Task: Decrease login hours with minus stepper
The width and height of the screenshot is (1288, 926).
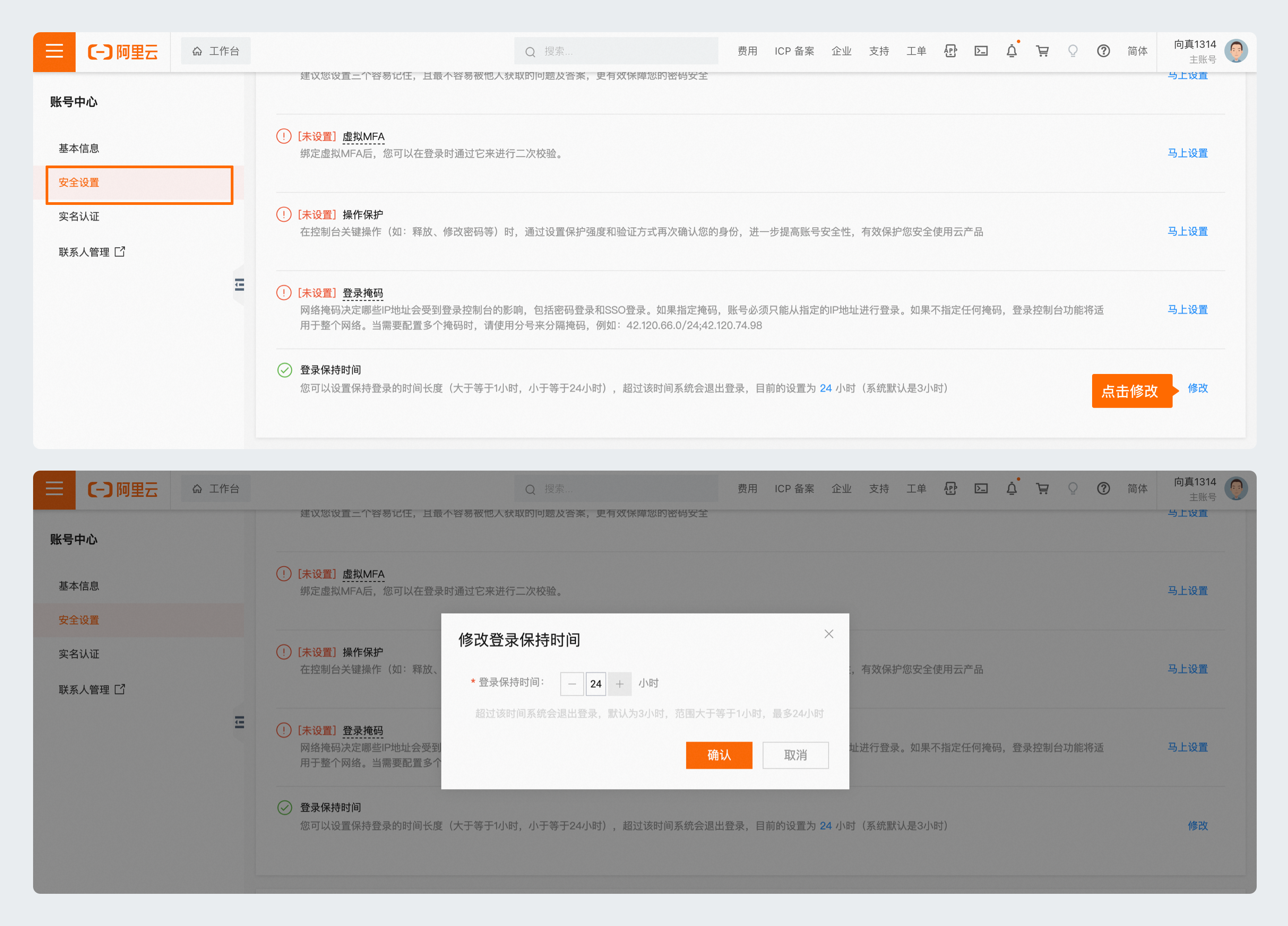Action: click(x=572, y=684)
